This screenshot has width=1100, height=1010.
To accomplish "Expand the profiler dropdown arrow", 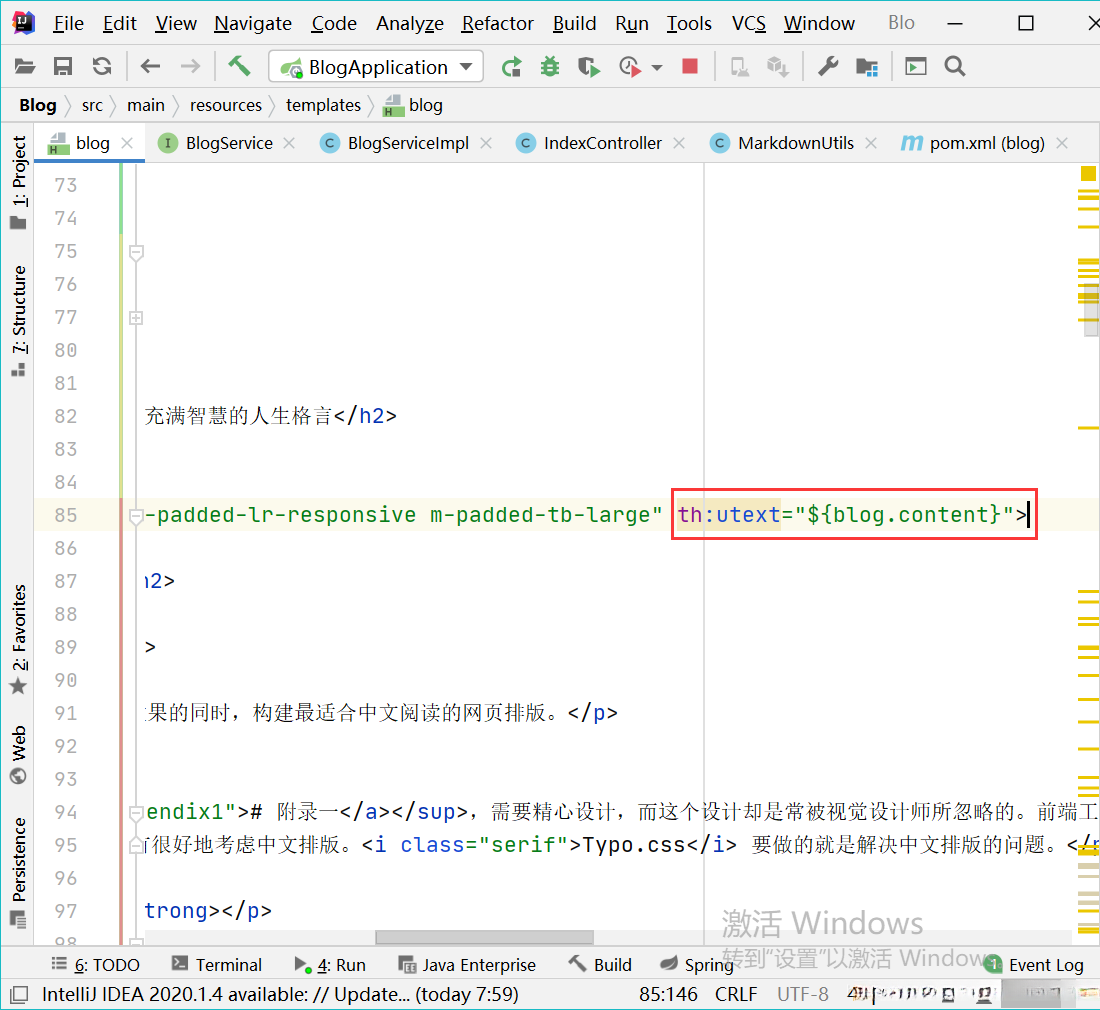I will (x=657, y=67).
